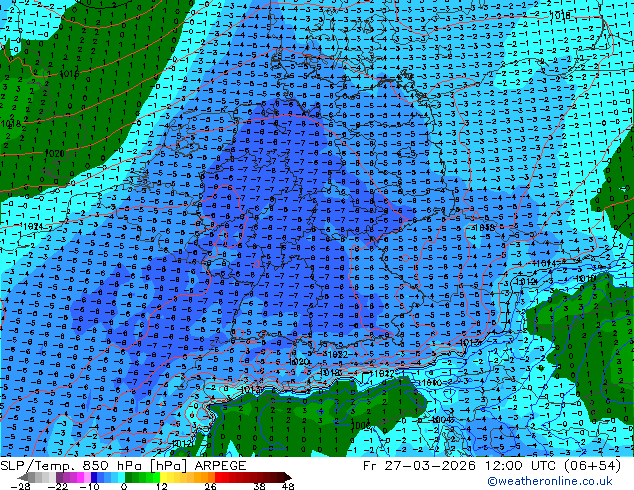Pick the bright yellow legend swatch above 12
This screenshot has height=490, width=634.
165,477
